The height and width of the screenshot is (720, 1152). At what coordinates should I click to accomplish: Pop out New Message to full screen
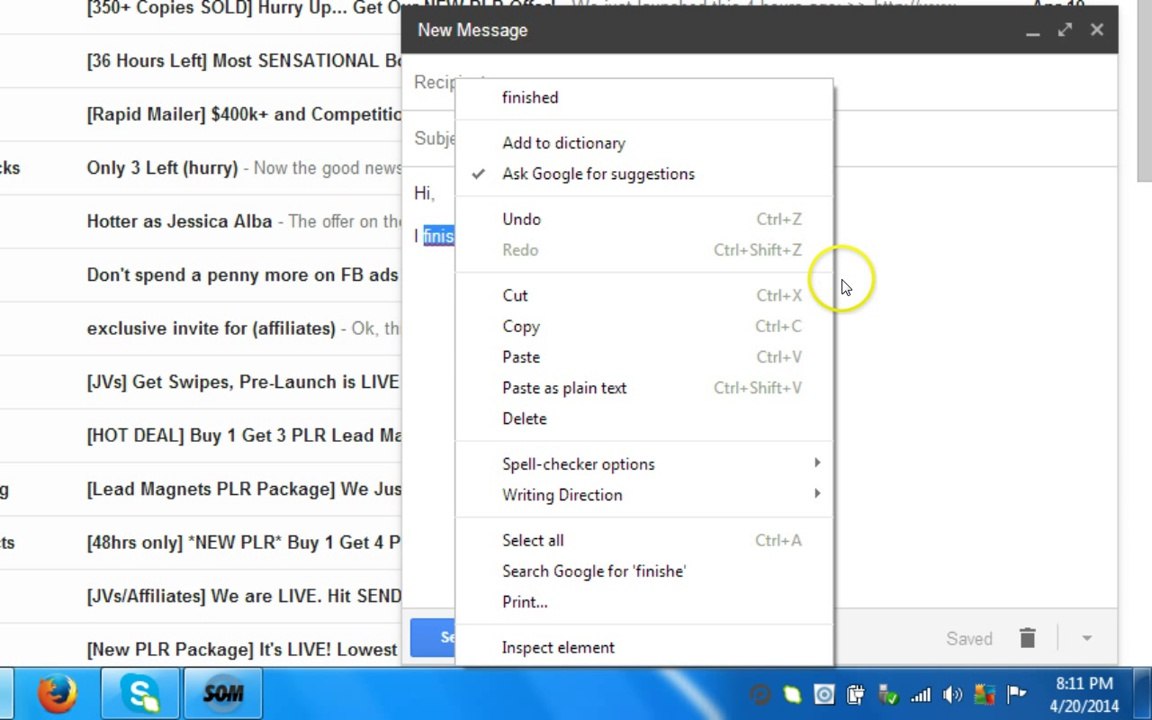(1065, 30)
